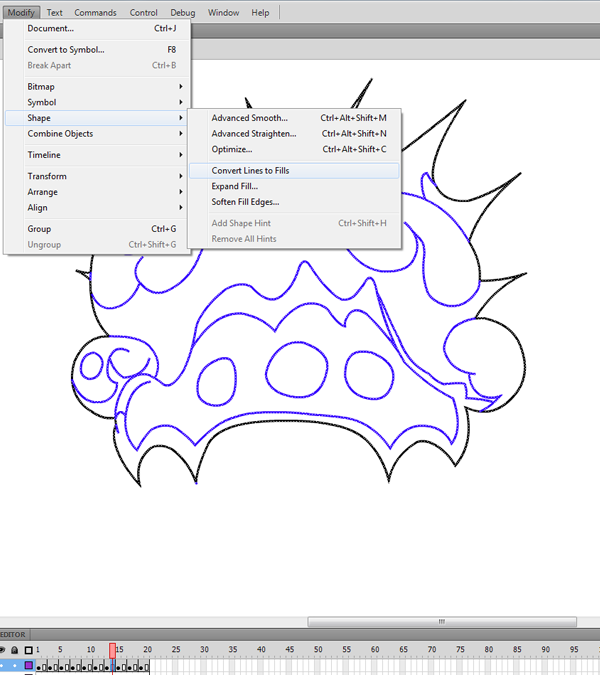This screenshot has height=675, width=600.
Task: Expand the Combine Objects submenu
Action: (97, 133)
